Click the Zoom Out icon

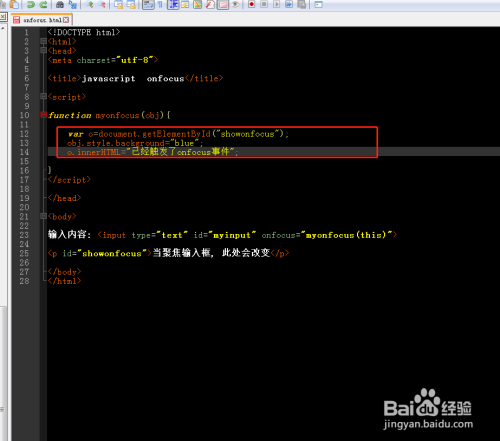pyautogui.click(x=102, y=4)
